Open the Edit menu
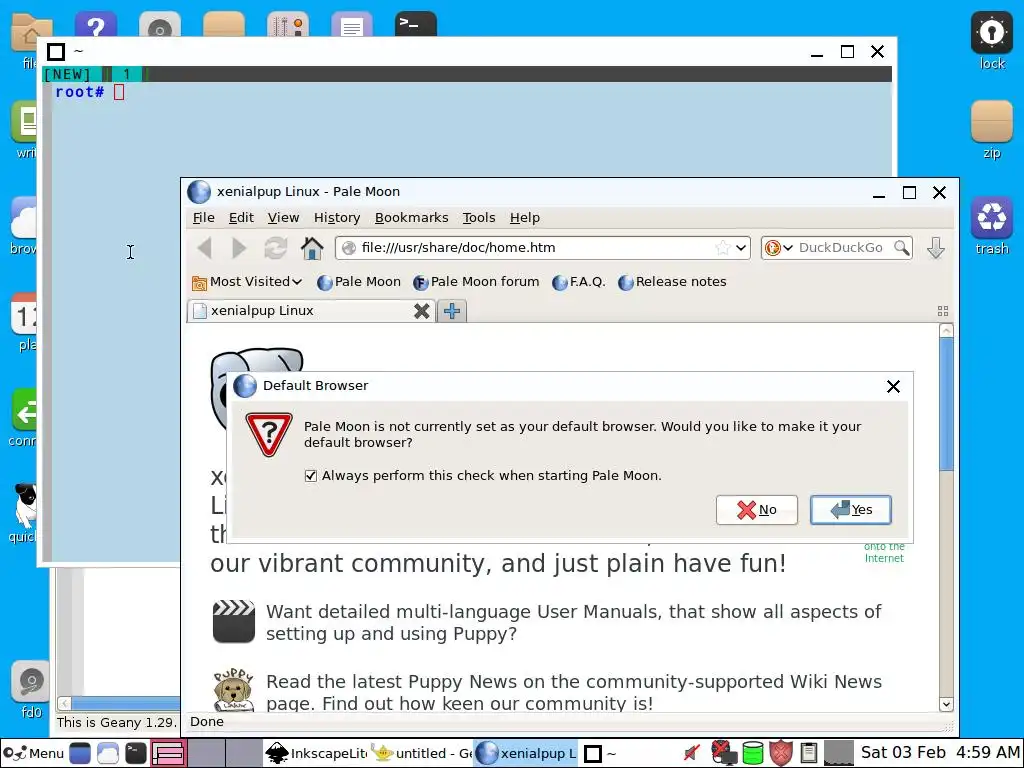Viewport: 1024px width, 768px height. (241, 217)
